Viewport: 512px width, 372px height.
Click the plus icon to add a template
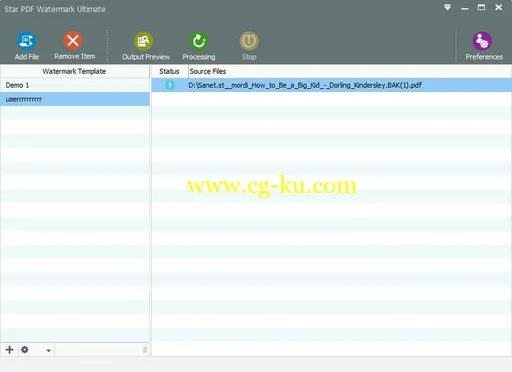pyautogui.click(x=10, y=350)
